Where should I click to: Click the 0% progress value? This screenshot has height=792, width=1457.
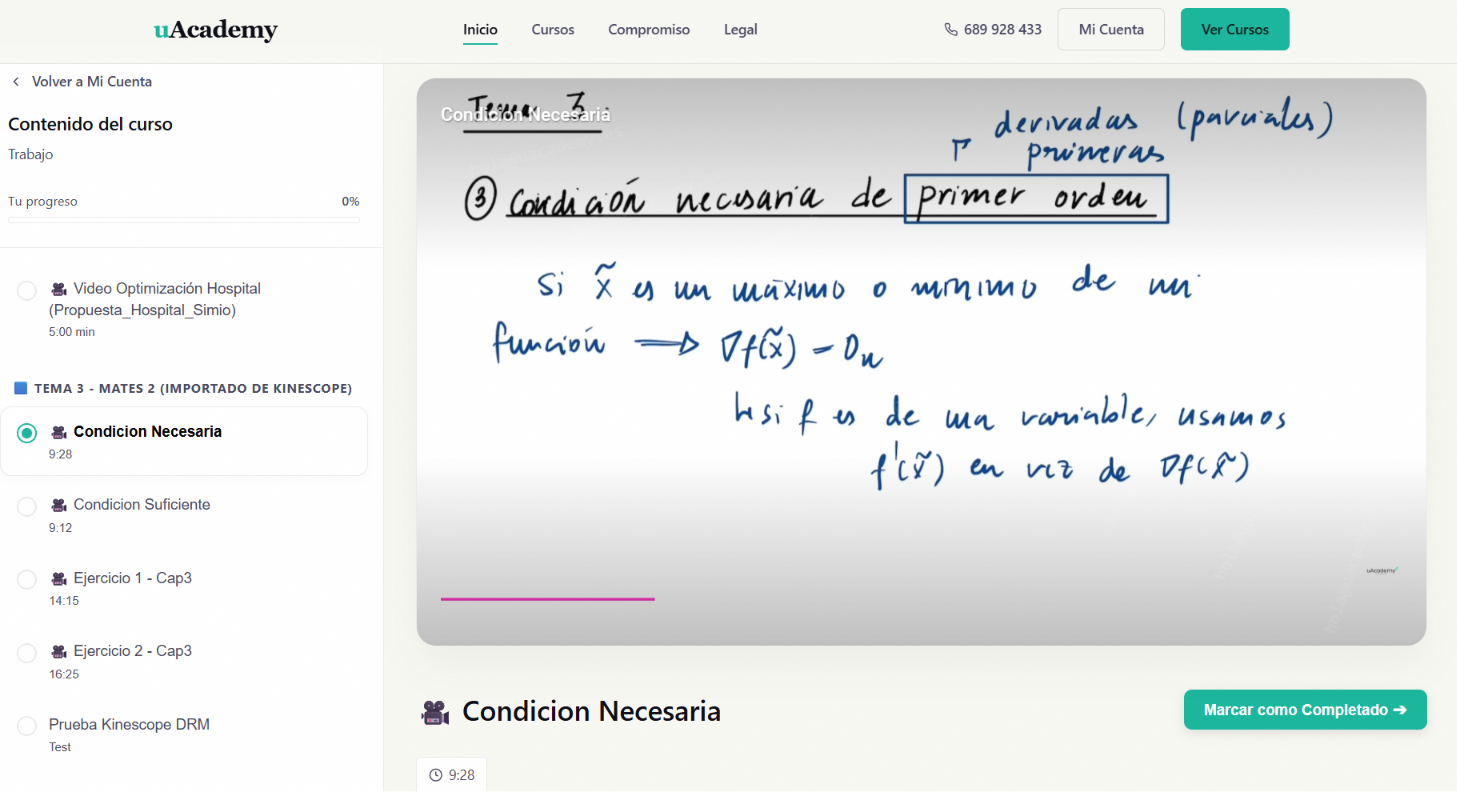coord(350,202)
